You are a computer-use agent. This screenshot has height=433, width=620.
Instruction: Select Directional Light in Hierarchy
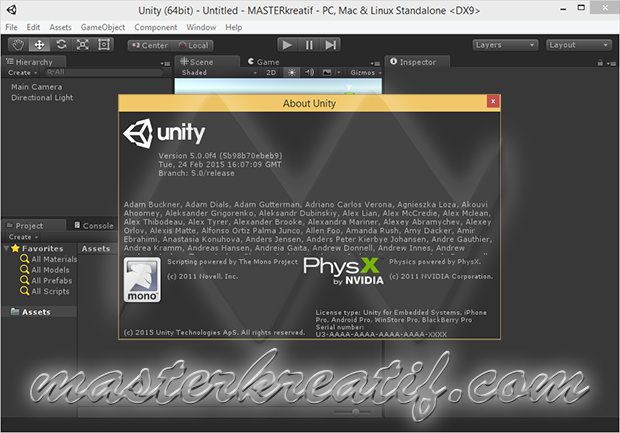[x=42, y=97]
